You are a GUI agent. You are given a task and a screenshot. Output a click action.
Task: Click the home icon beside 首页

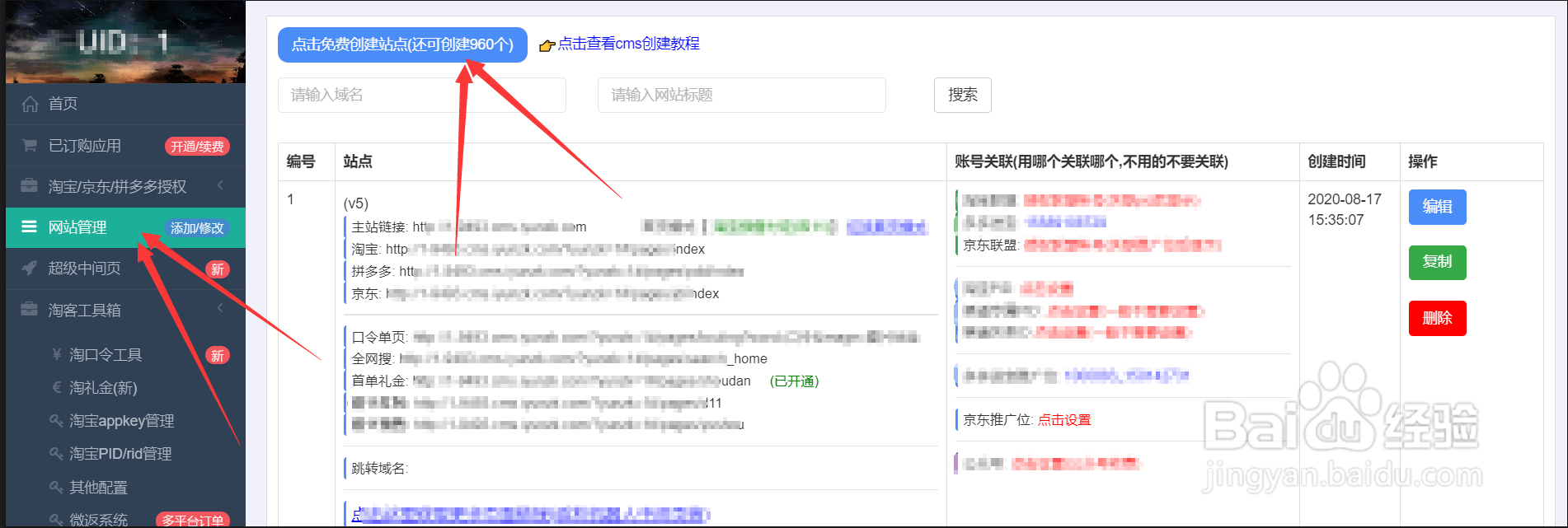tap(30, 104)
